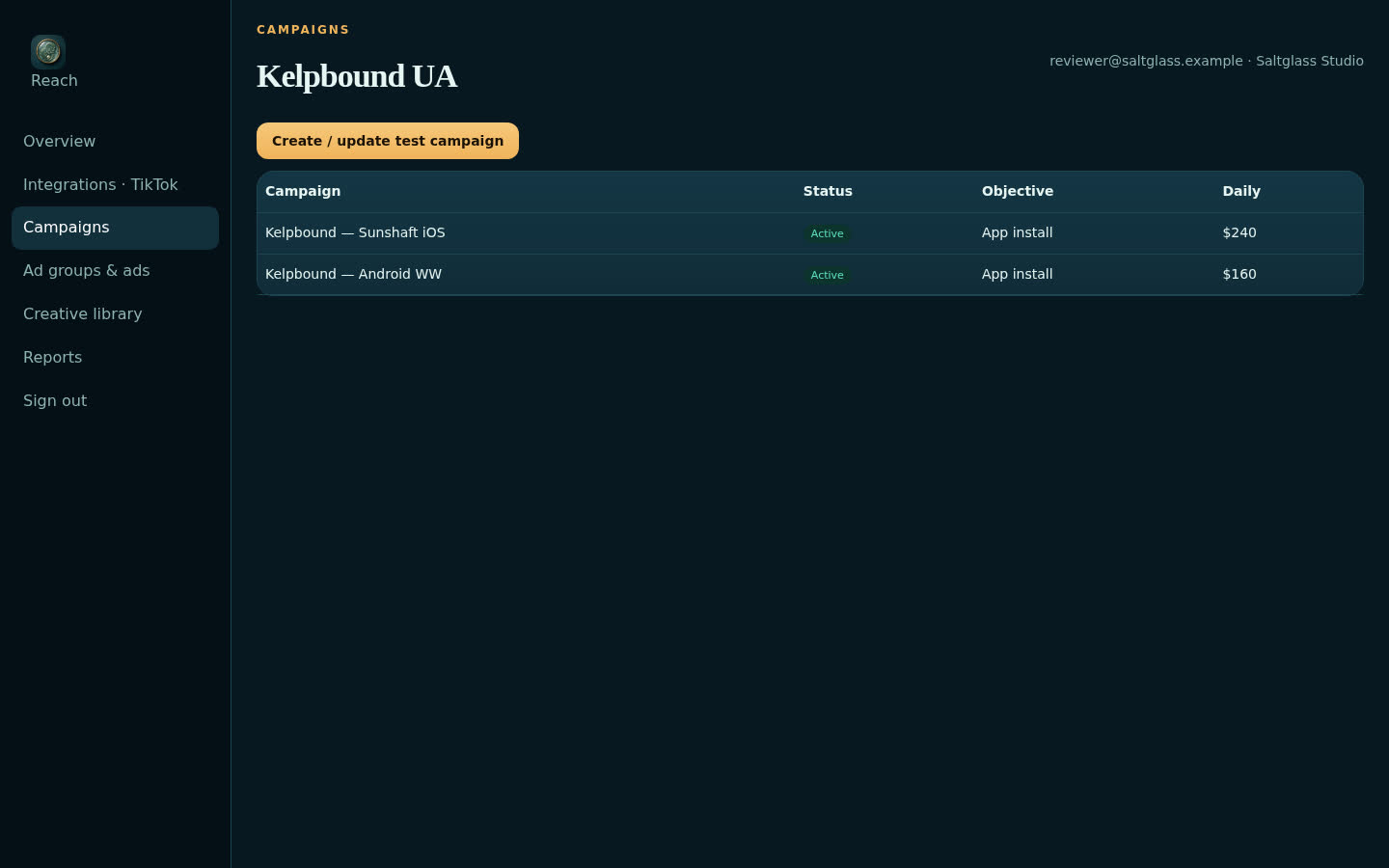Click the Reach app logo icon
This screenshot has width=1389, height=868.
tap(48, 51)
